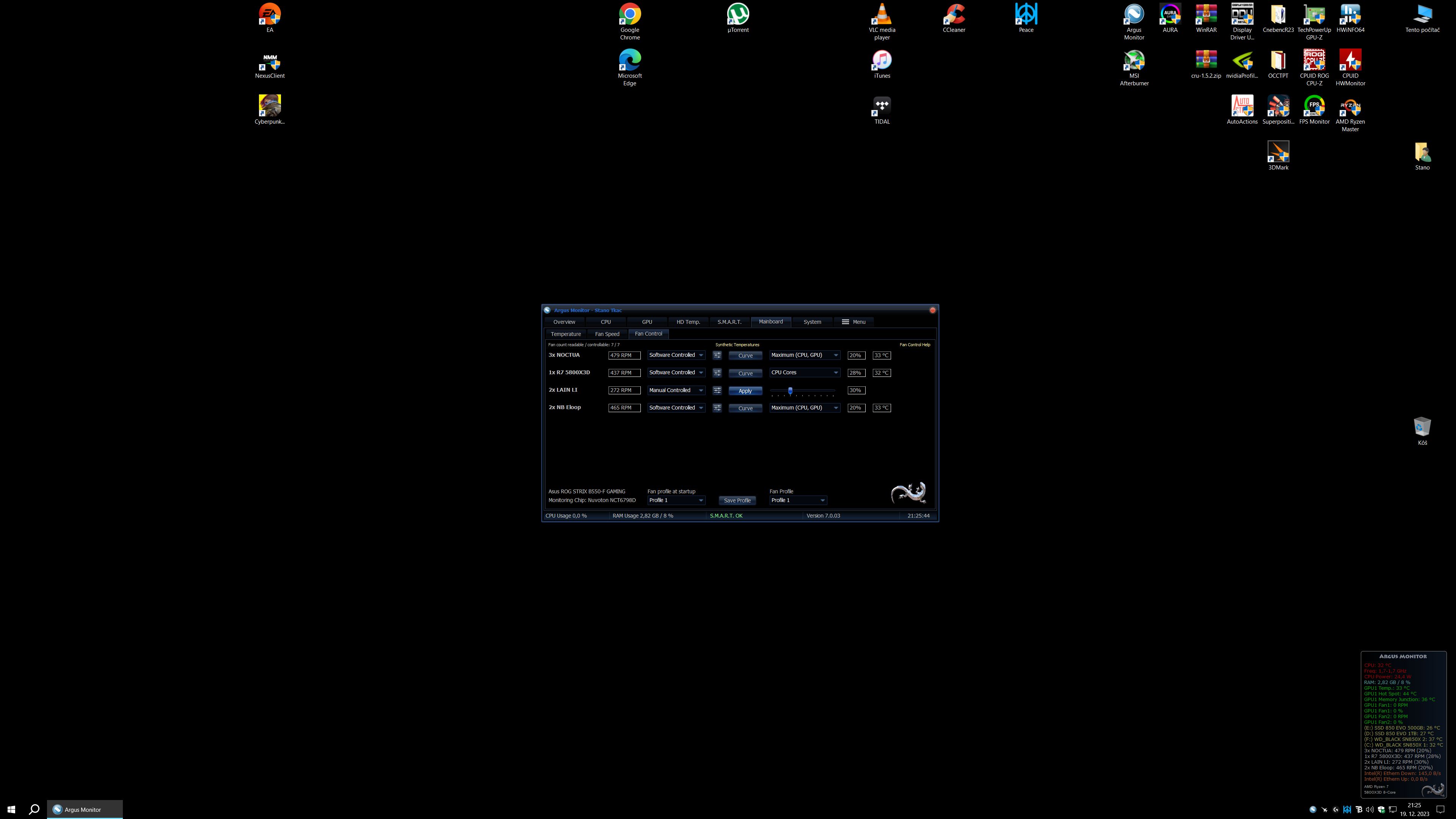The width and height of the screenshot is (1456, 819).
Task: Open fan settings icon for 1x R7 5800X3D
Action: [x=717, y=372]
